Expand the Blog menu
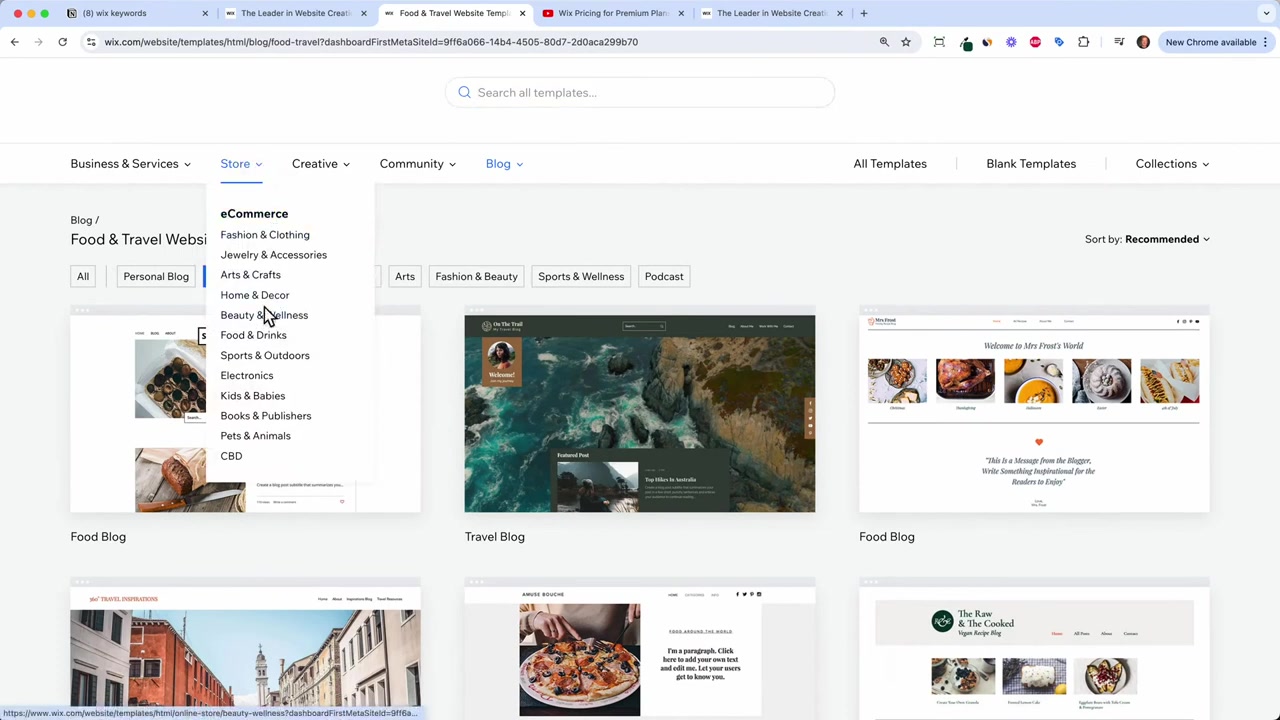The width and height of the screenshot is (1280, 720). (505, 164)
